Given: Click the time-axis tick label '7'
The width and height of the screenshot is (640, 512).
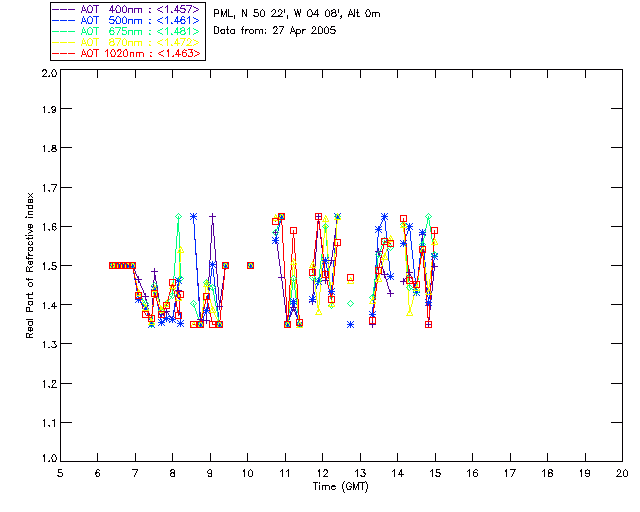Looking at the screenshot, I should point(135,473).
